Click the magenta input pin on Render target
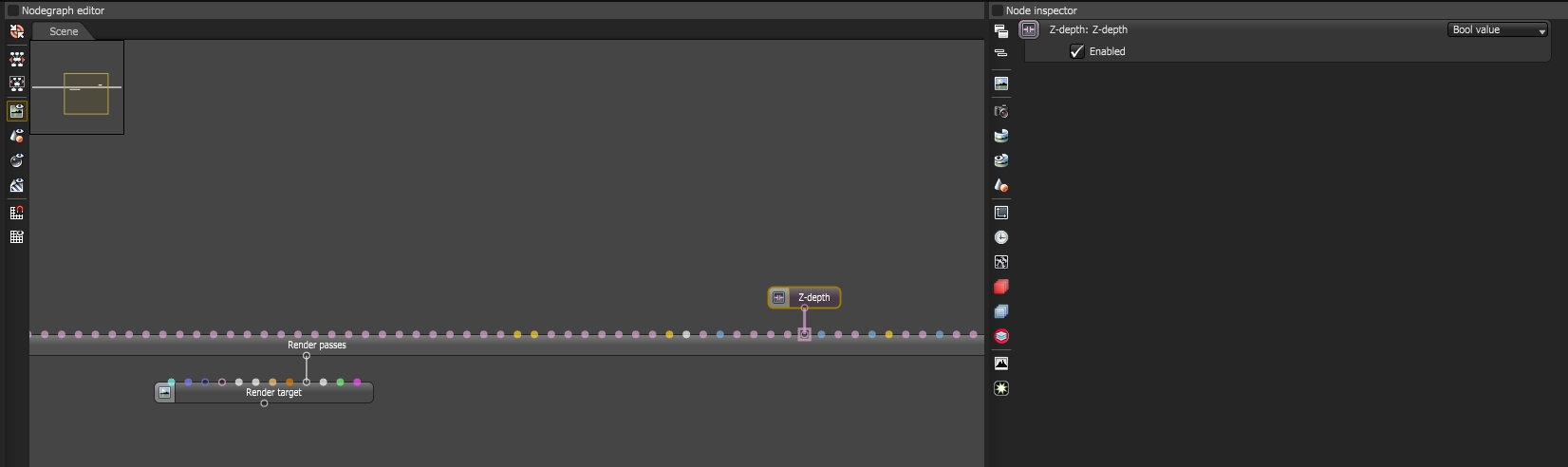The width and height of the screenshot is (1568, 467). point(357,383)
